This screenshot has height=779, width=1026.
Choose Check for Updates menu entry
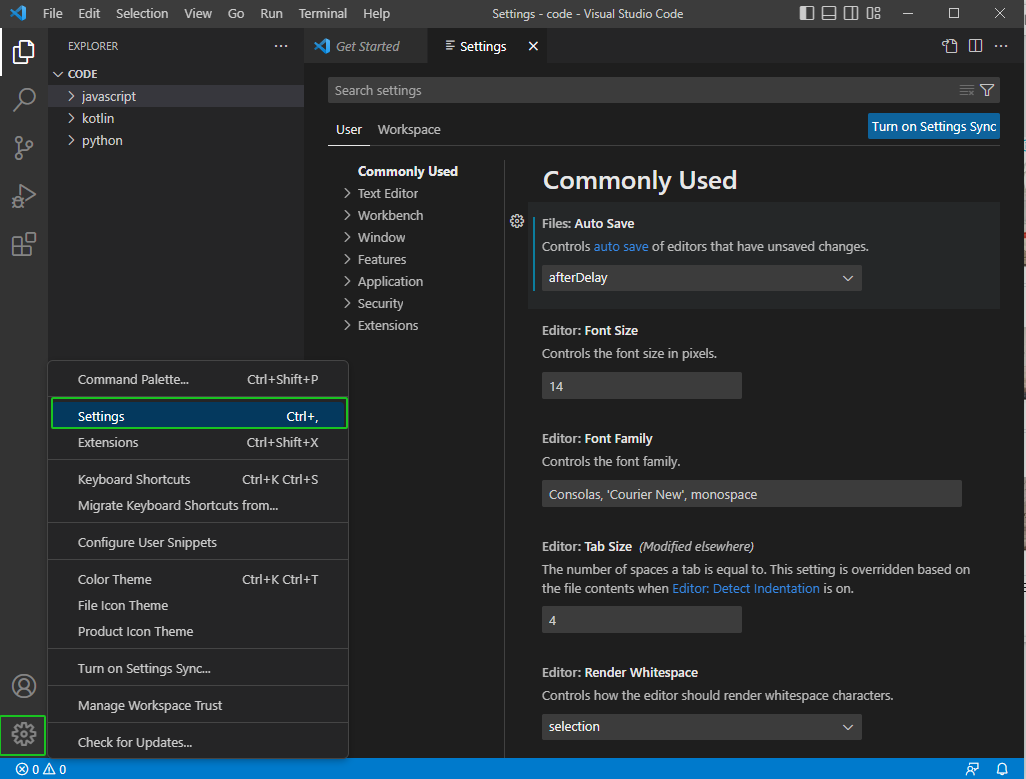(x=198, y=742)
